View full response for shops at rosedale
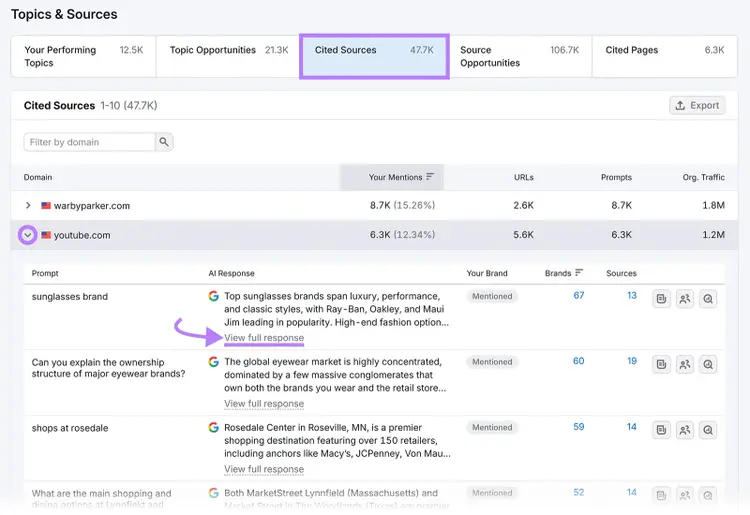 [x=264, y=469]
